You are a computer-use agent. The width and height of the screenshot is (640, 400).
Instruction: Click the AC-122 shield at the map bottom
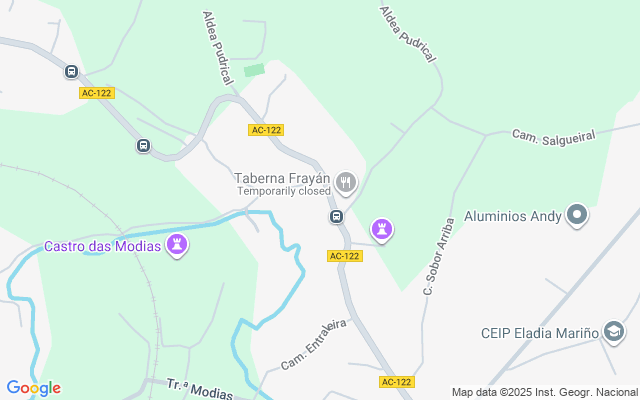(x=397, y=382)
